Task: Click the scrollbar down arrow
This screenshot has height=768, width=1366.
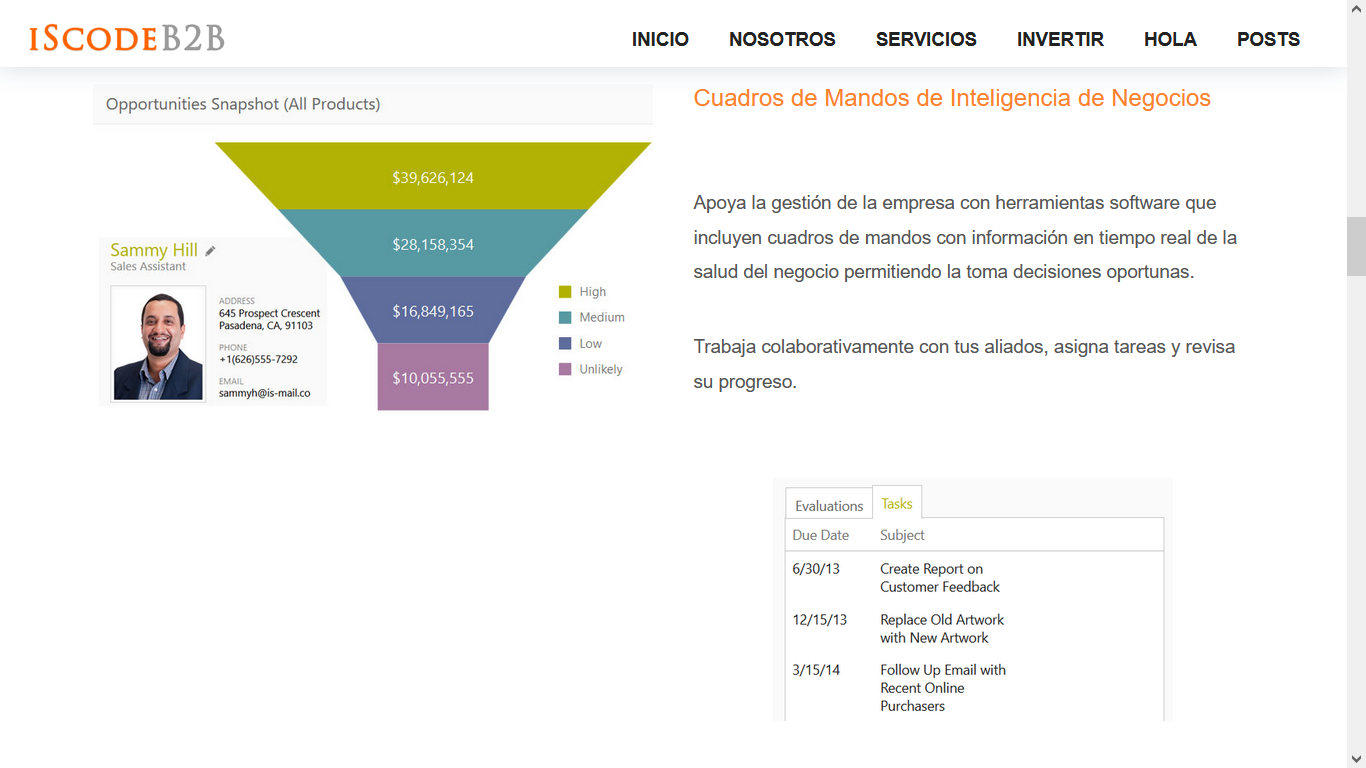Action: (1356, 759)
